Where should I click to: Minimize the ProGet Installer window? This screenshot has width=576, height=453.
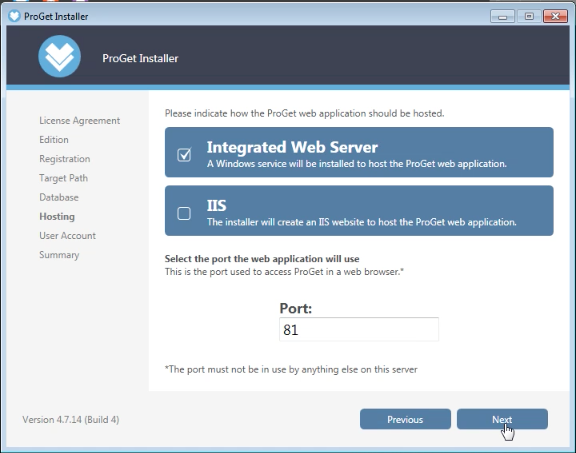click(x=502, y=17)
